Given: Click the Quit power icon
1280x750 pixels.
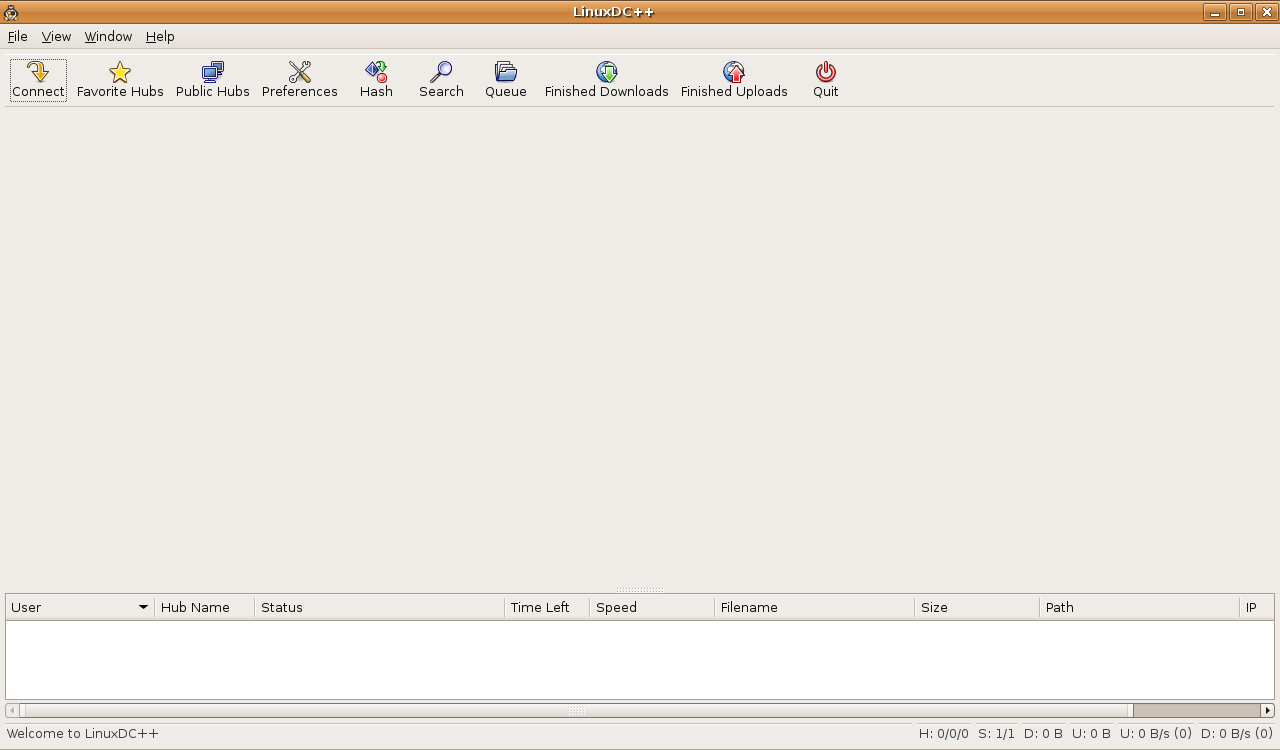Looking at the screenshot, I should coord(826,72).
